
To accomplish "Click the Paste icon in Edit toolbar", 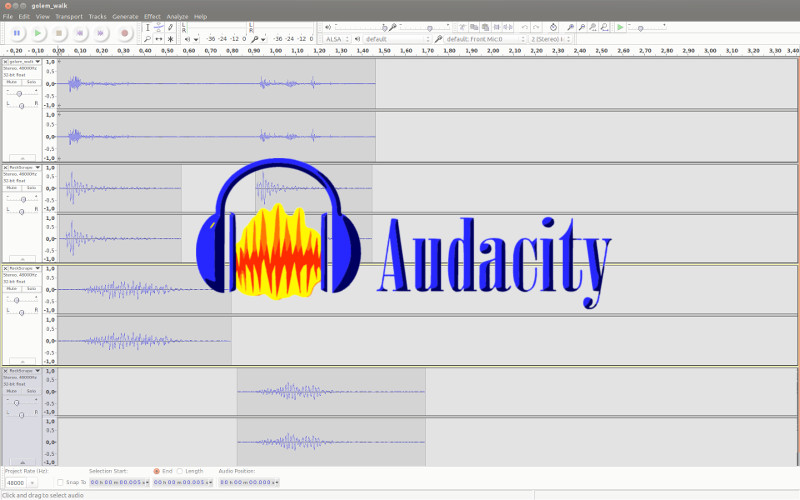I will pos(485,27).
